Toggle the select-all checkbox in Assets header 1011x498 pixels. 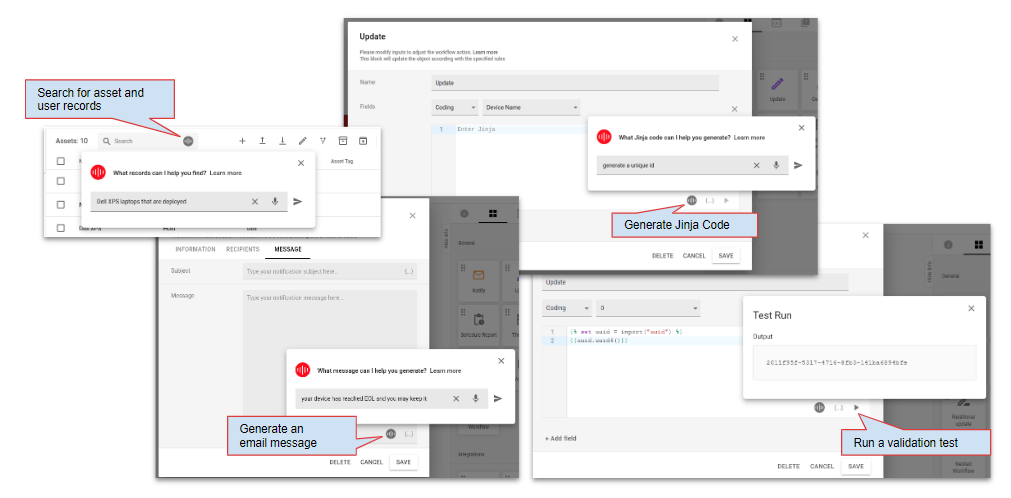tap(61, 161)
